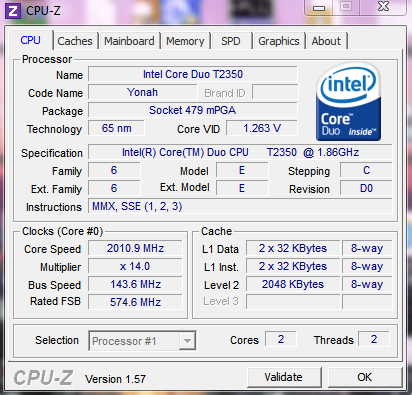
Task: Click the Package value Socket 479 mPGA
Action: click(193, 110)
